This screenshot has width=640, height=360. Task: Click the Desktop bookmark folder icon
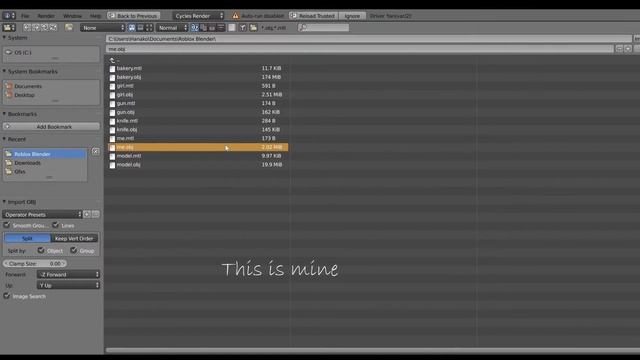(9, 95)
